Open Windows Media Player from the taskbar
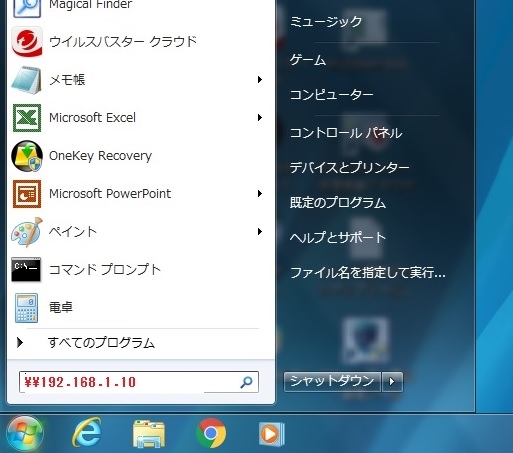 [x=272, y=434]
